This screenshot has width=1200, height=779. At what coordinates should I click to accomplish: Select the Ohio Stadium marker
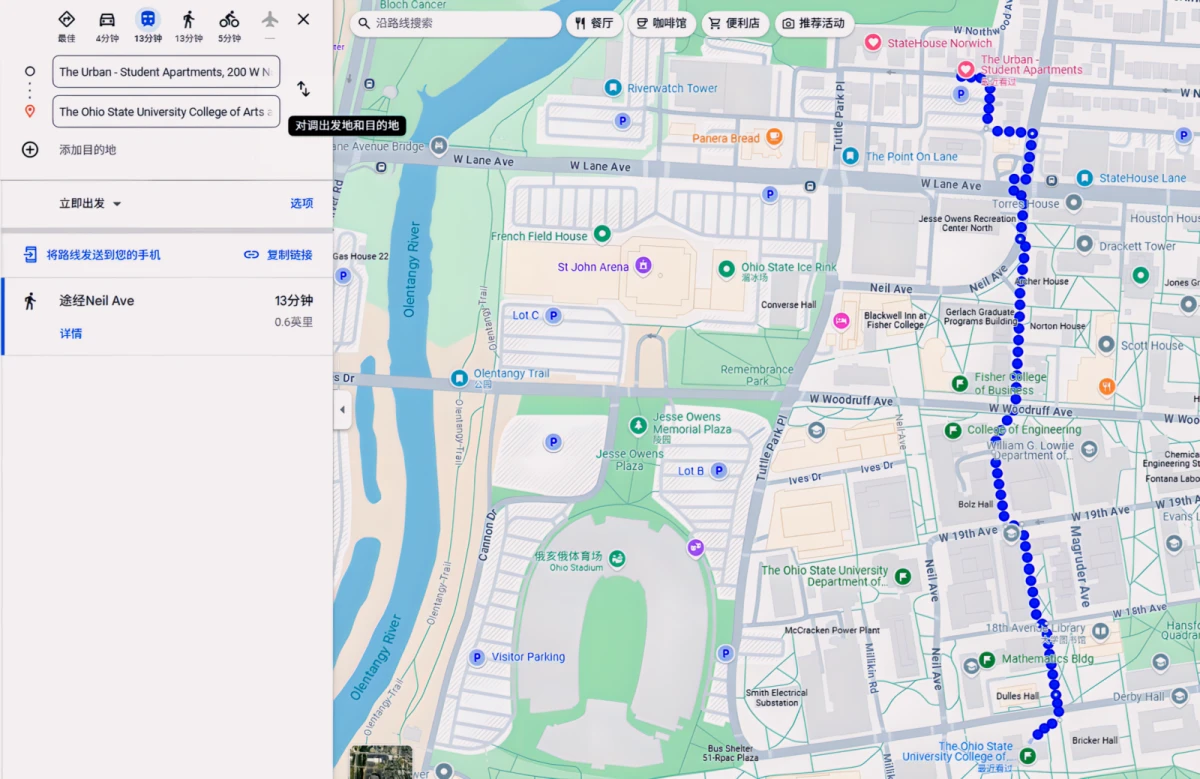(618, 558)
